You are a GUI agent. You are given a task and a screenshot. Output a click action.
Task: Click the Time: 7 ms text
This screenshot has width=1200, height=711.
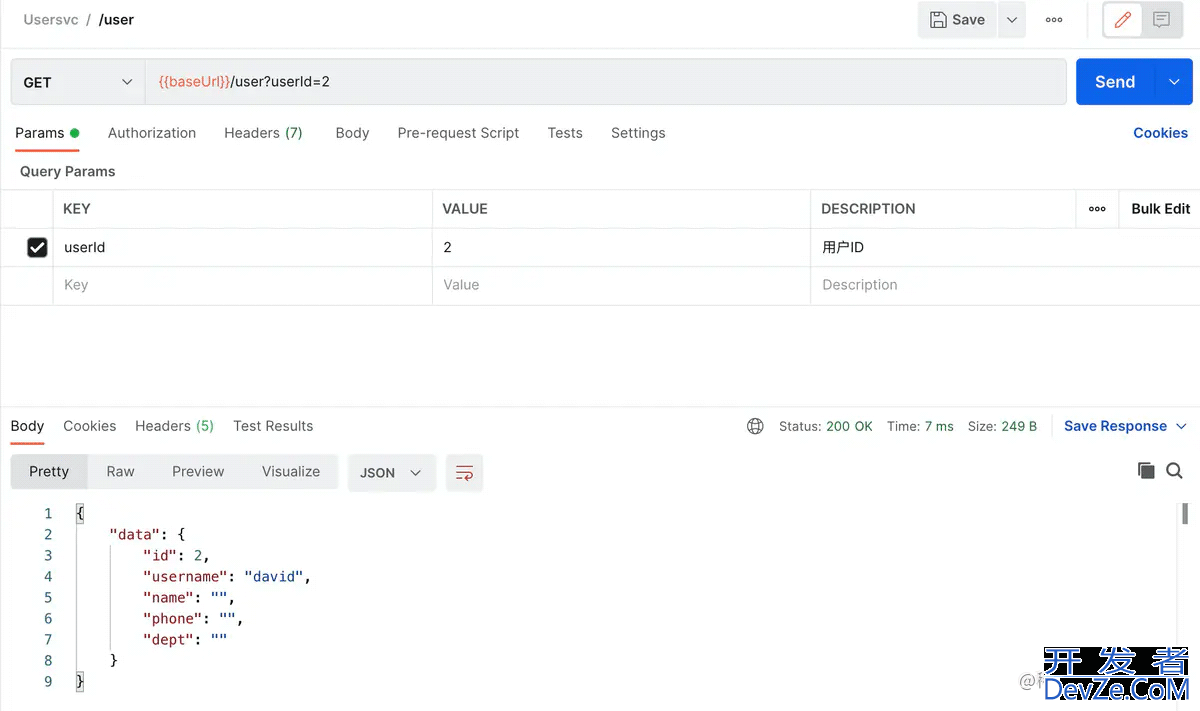tap(920, 426)
